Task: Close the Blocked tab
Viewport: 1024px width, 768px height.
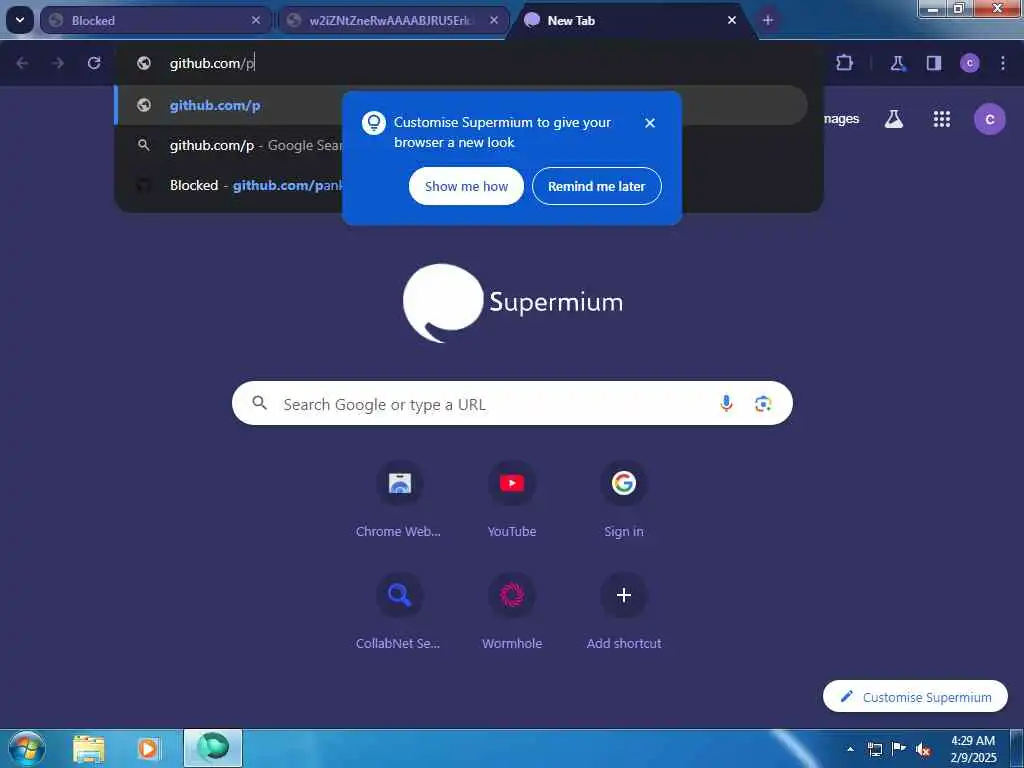Action: (x=256, y=20)
